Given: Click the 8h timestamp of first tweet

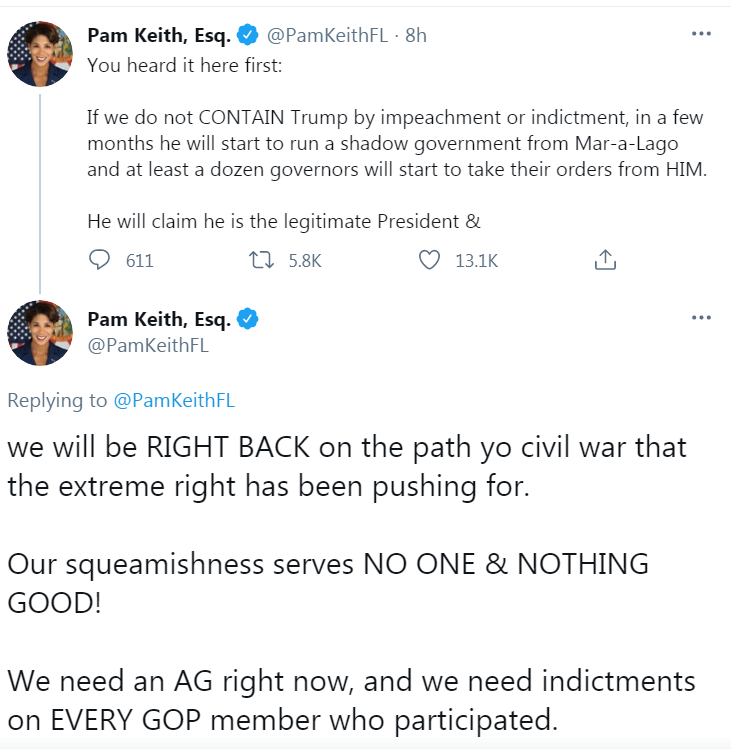Looking at the screenshot, I should click(x=416, y=35).
